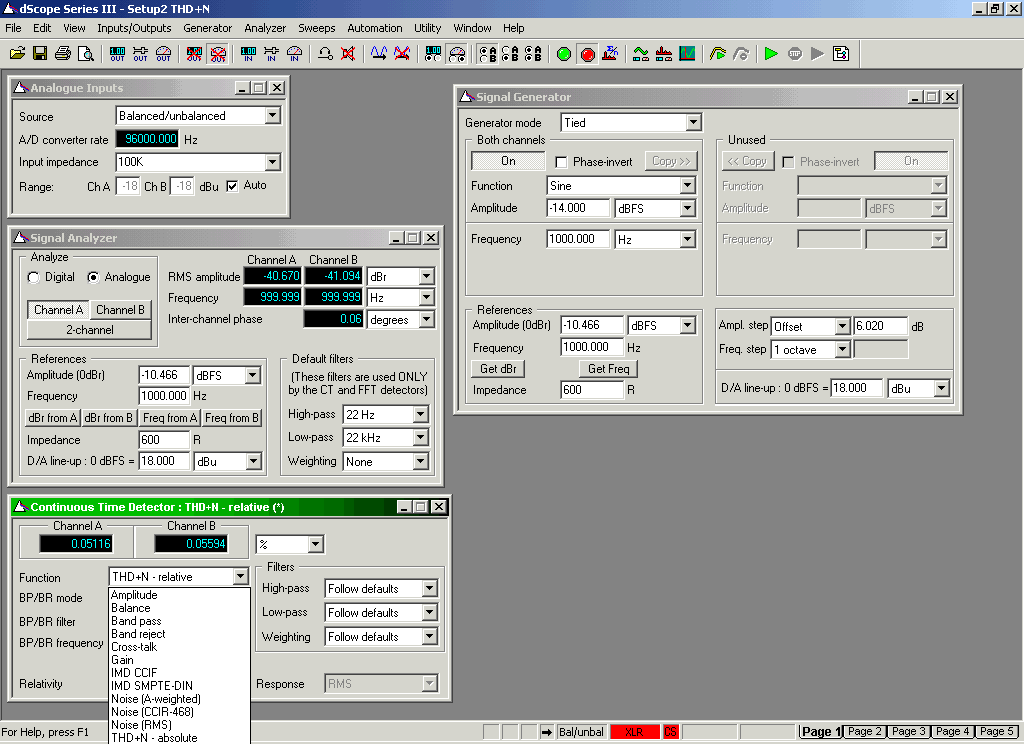Open the Generator mode dropdown
The image size is (1024, 744).
click(x=693, y=123)
